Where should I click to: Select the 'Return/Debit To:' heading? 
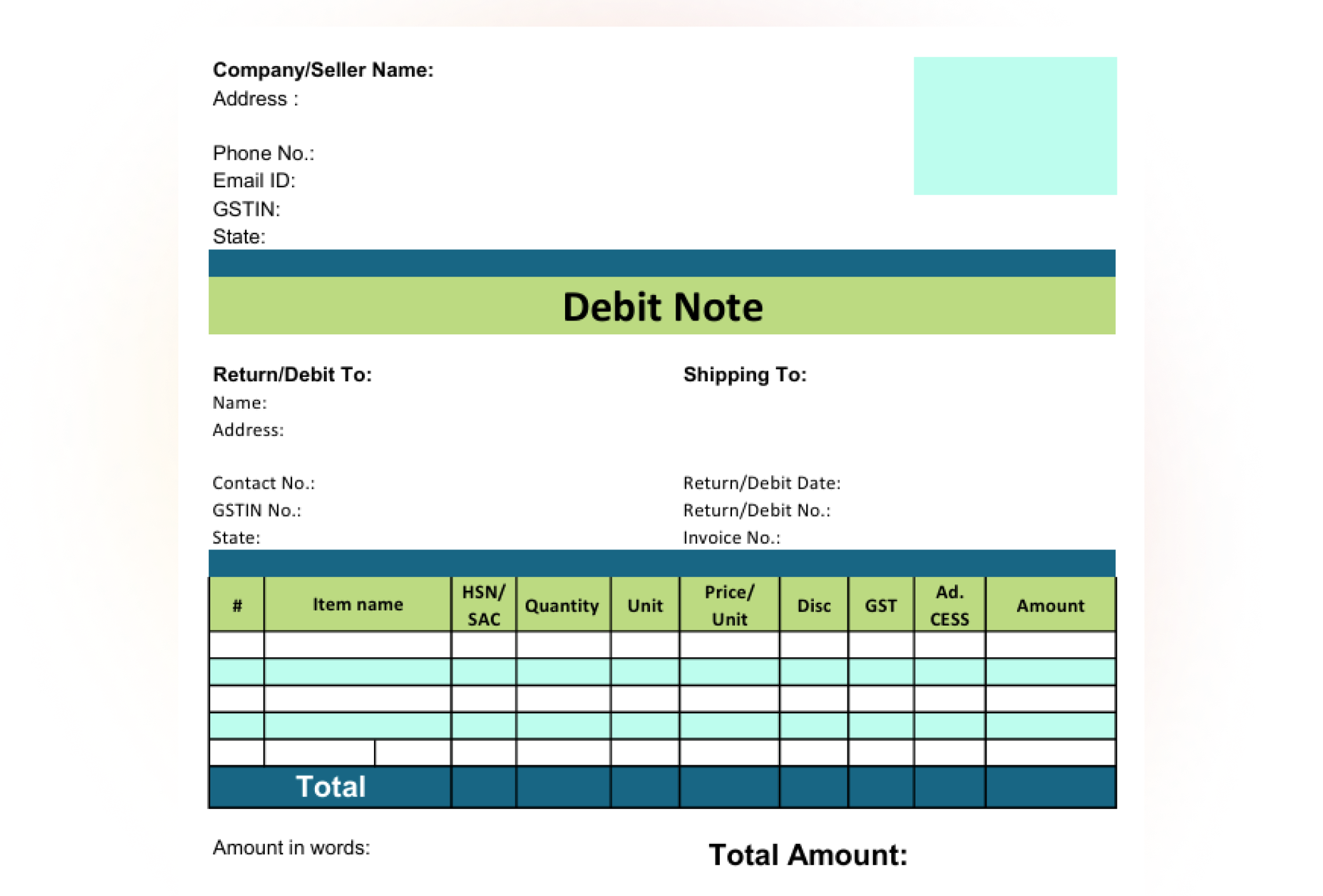292,374
